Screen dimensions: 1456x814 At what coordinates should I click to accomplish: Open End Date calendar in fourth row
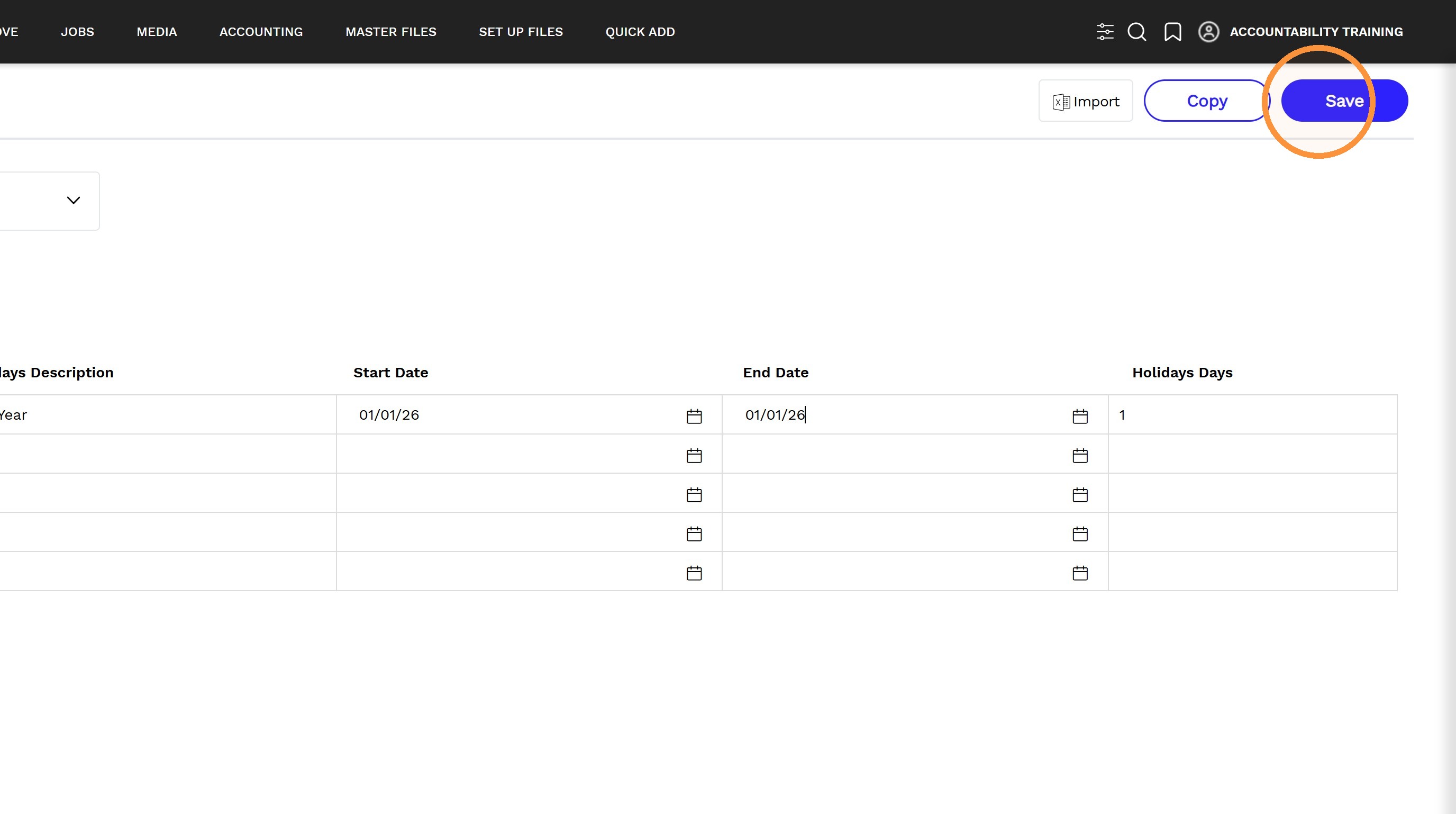tap(1080, 533)
